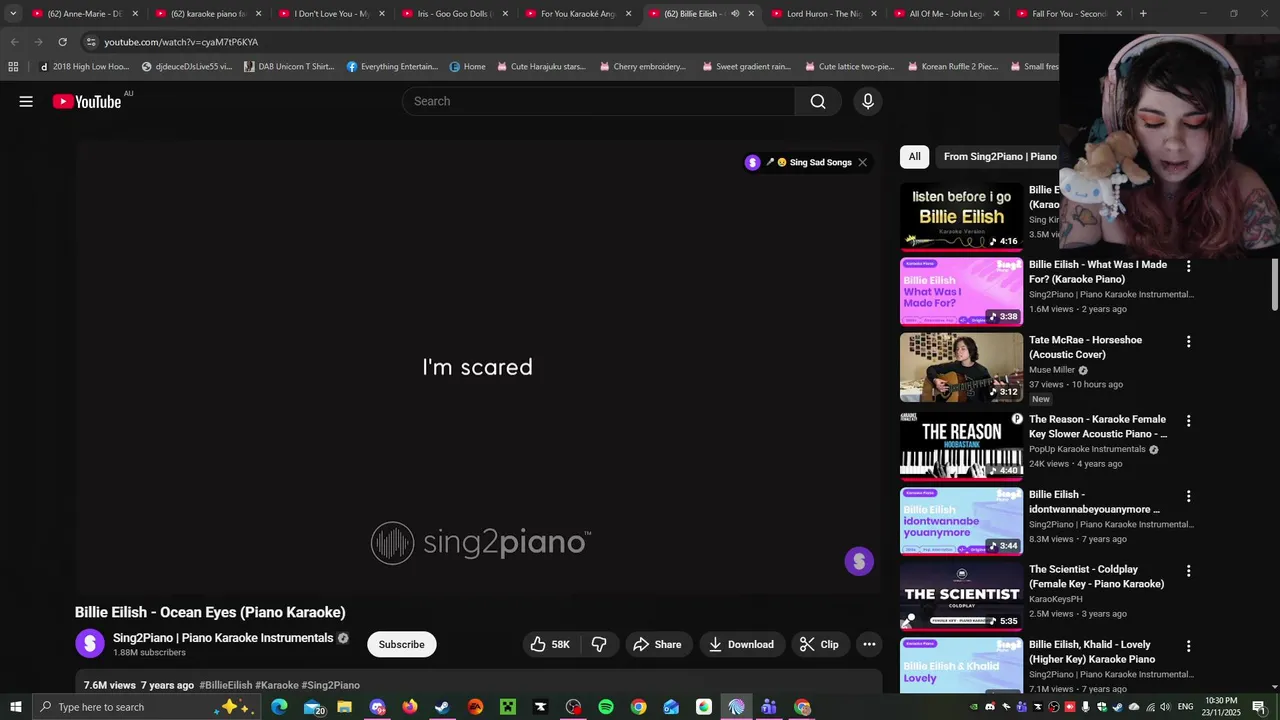Switch to the I Don't Love You tab

click(x=330, y=14)
